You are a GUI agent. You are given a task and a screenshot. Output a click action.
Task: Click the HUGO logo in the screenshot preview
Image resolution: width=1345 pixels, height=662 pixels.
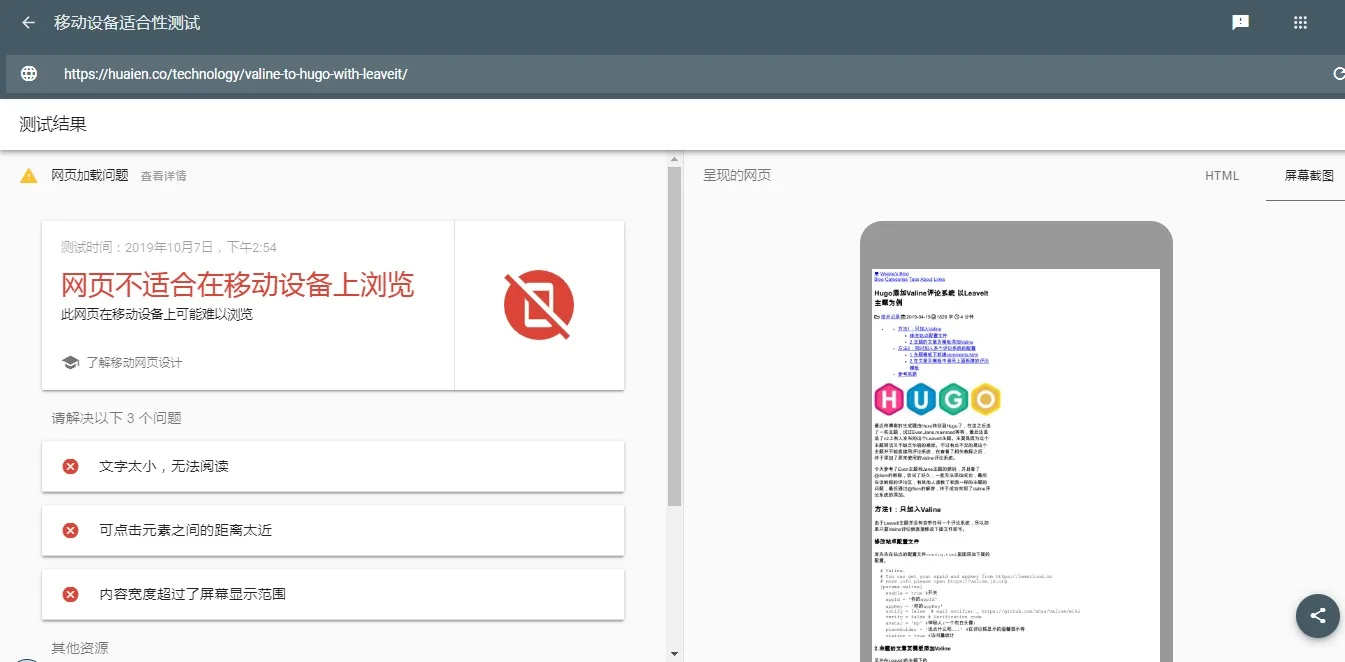938,399
